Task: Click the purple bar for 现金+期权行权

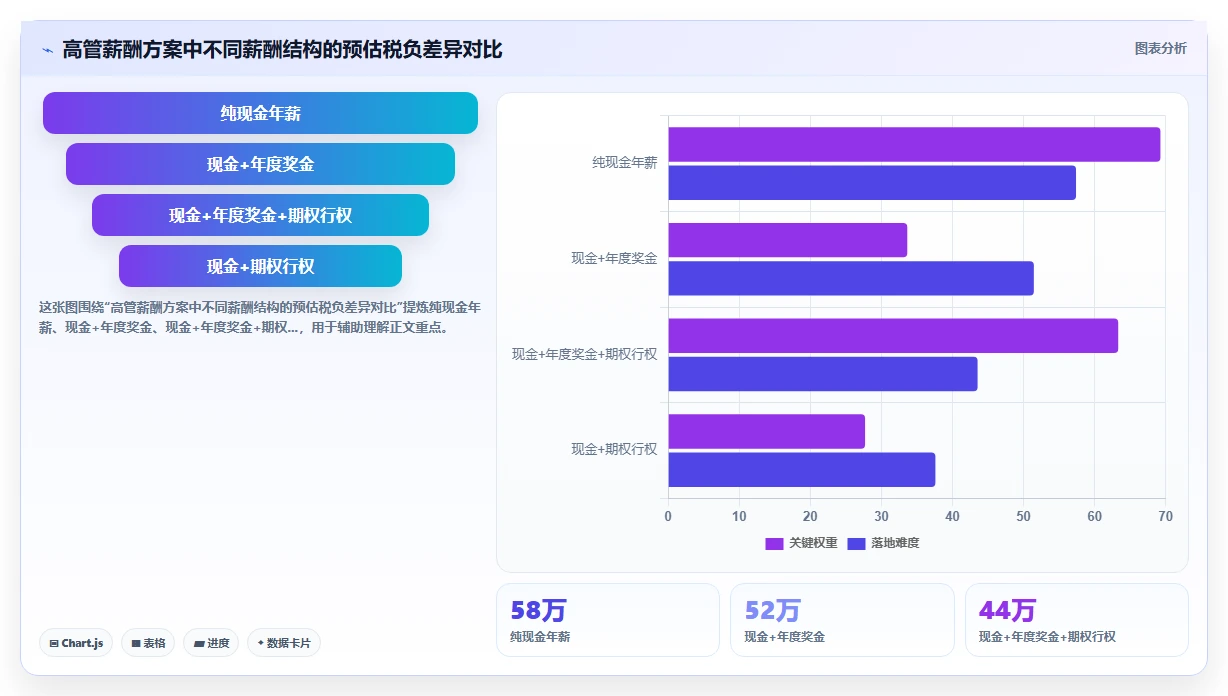Action: click(766, 431)
